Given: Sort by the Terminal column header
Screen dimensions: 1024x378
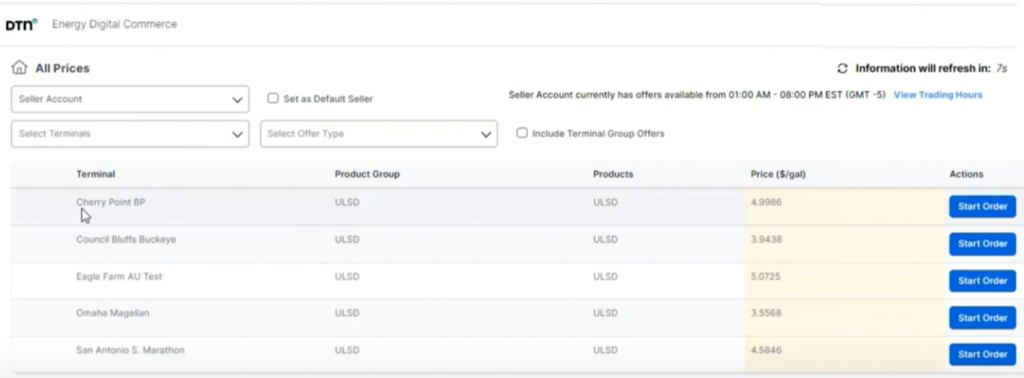Looking at the screenshot, I should (95, 174).
